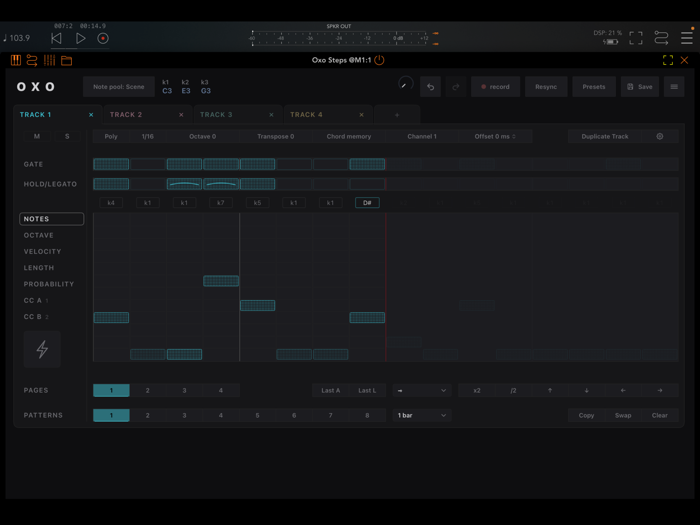Select the D# note label on step eight
Screen dimensions: 700x525
pyautogui.click(x=367, y=203)
